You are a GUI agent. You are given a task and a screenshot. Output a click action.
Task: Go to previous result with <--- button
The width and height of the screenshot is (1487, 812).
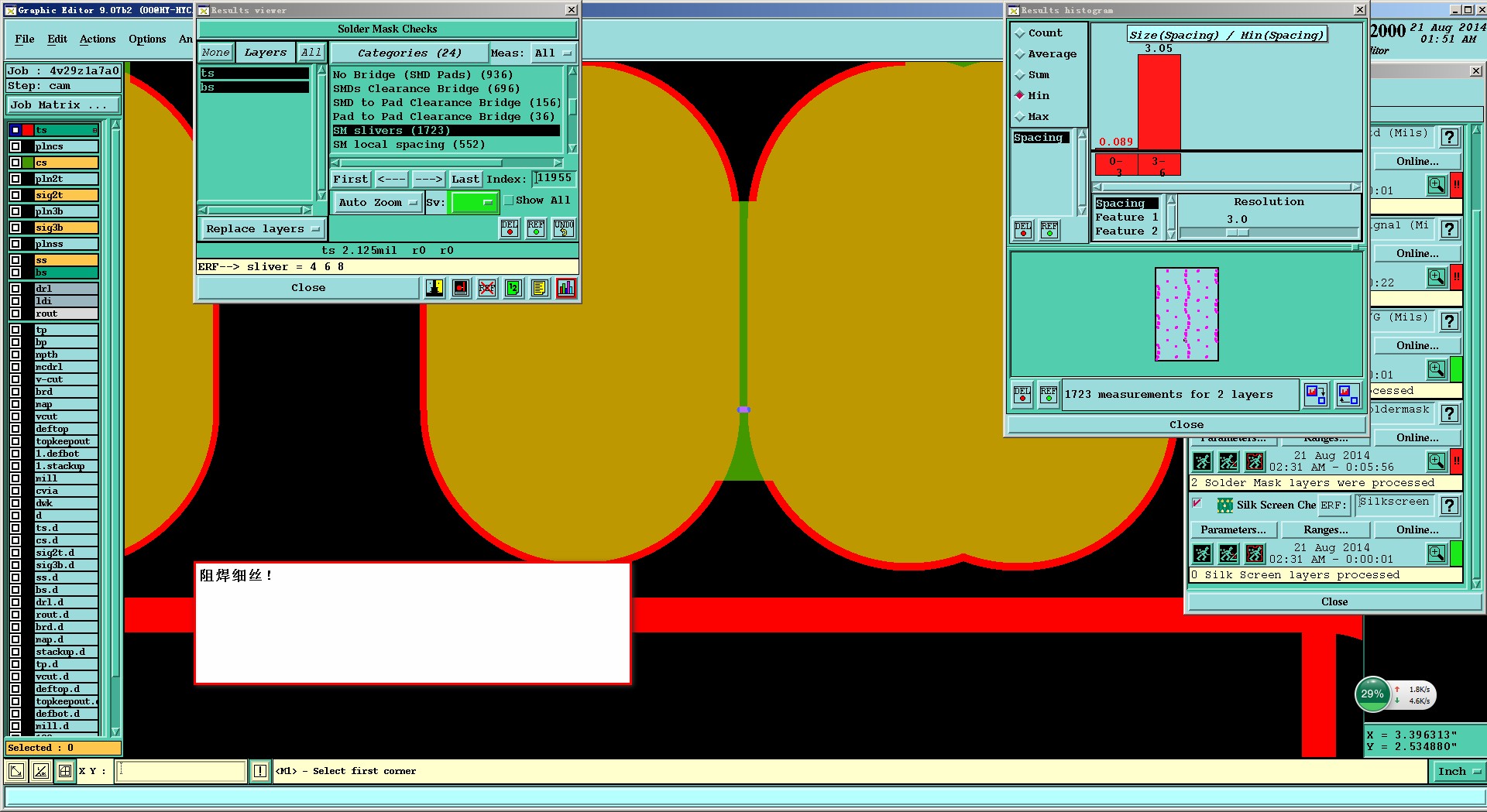tap(392, 180)
